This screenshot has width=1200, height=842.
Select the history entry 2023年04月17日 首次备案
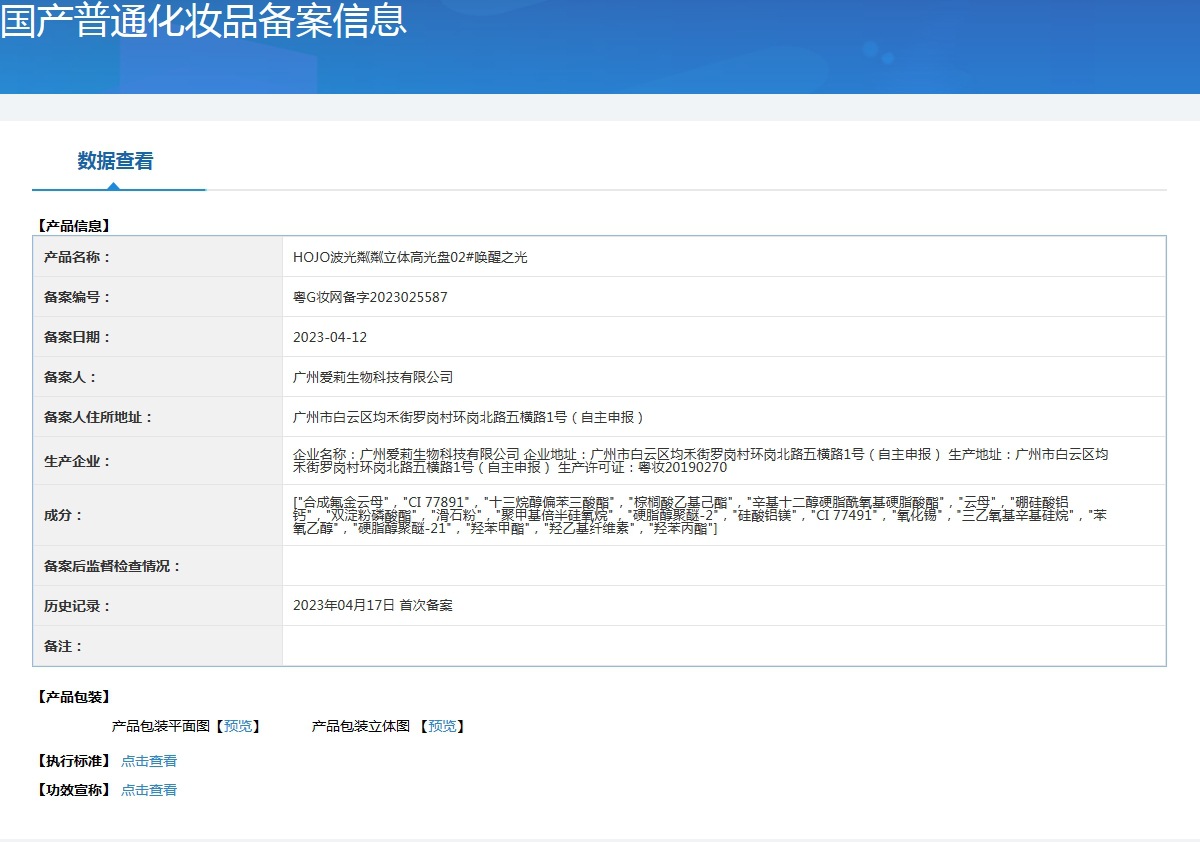pos(373,606)
